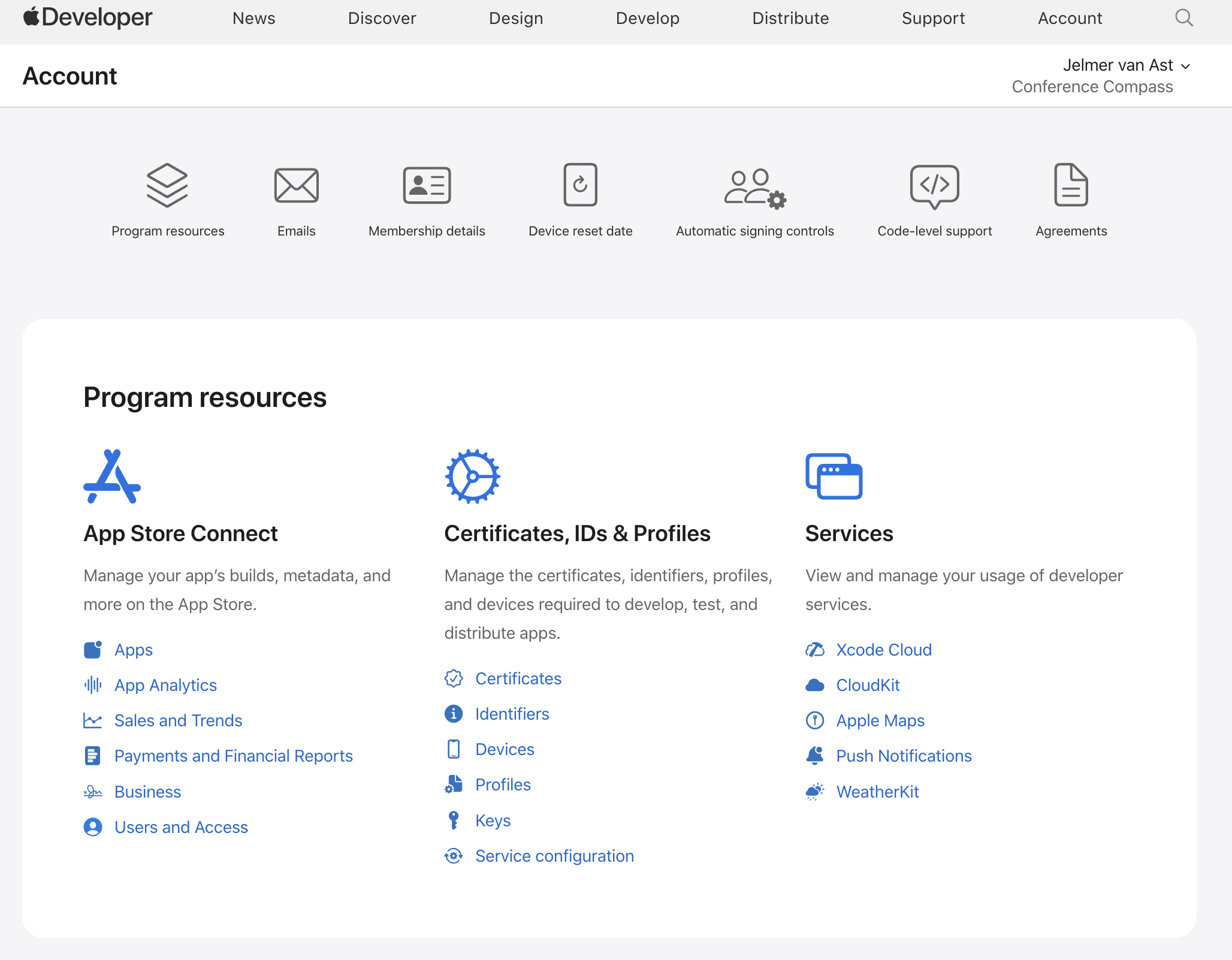Open Agreements via document icon
Viewport: 1232px width, 960px height.
point(1071,185)
